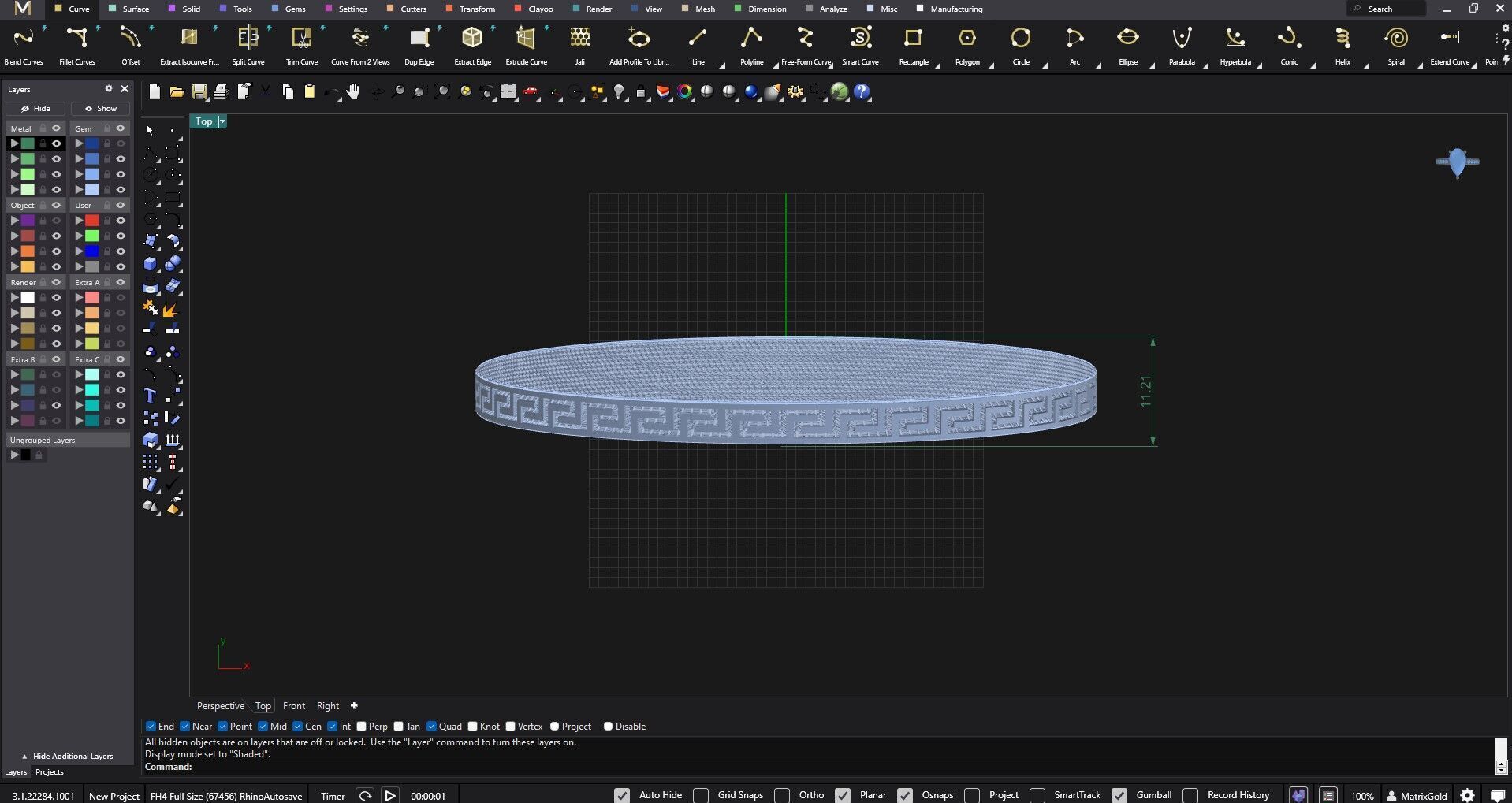
Task: Activate the Trim Curve tool
Action: point(301,46)
